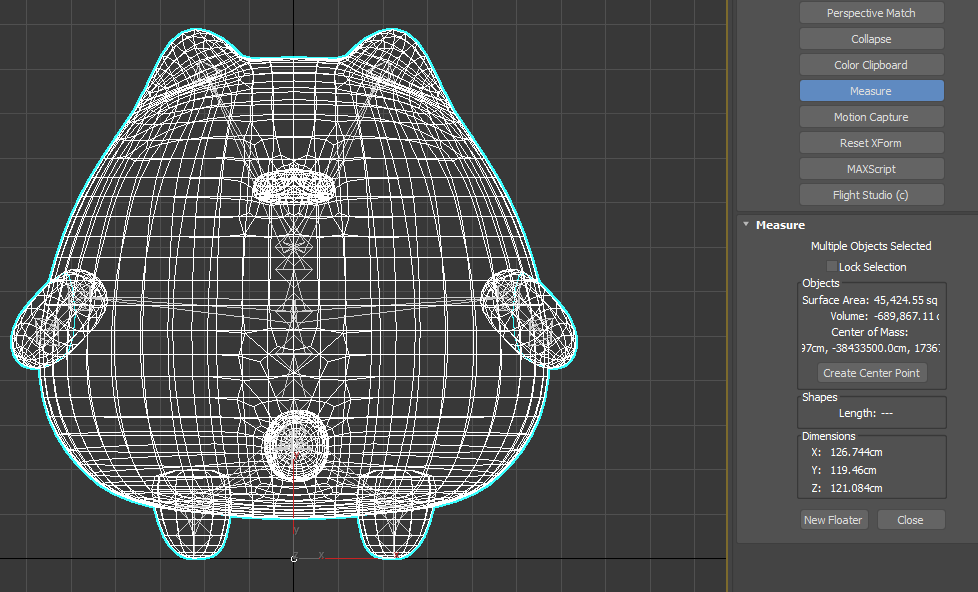This screenshot has width=978, height=592.
Task: Close the Measure utility panel
Action: point(911,520)
